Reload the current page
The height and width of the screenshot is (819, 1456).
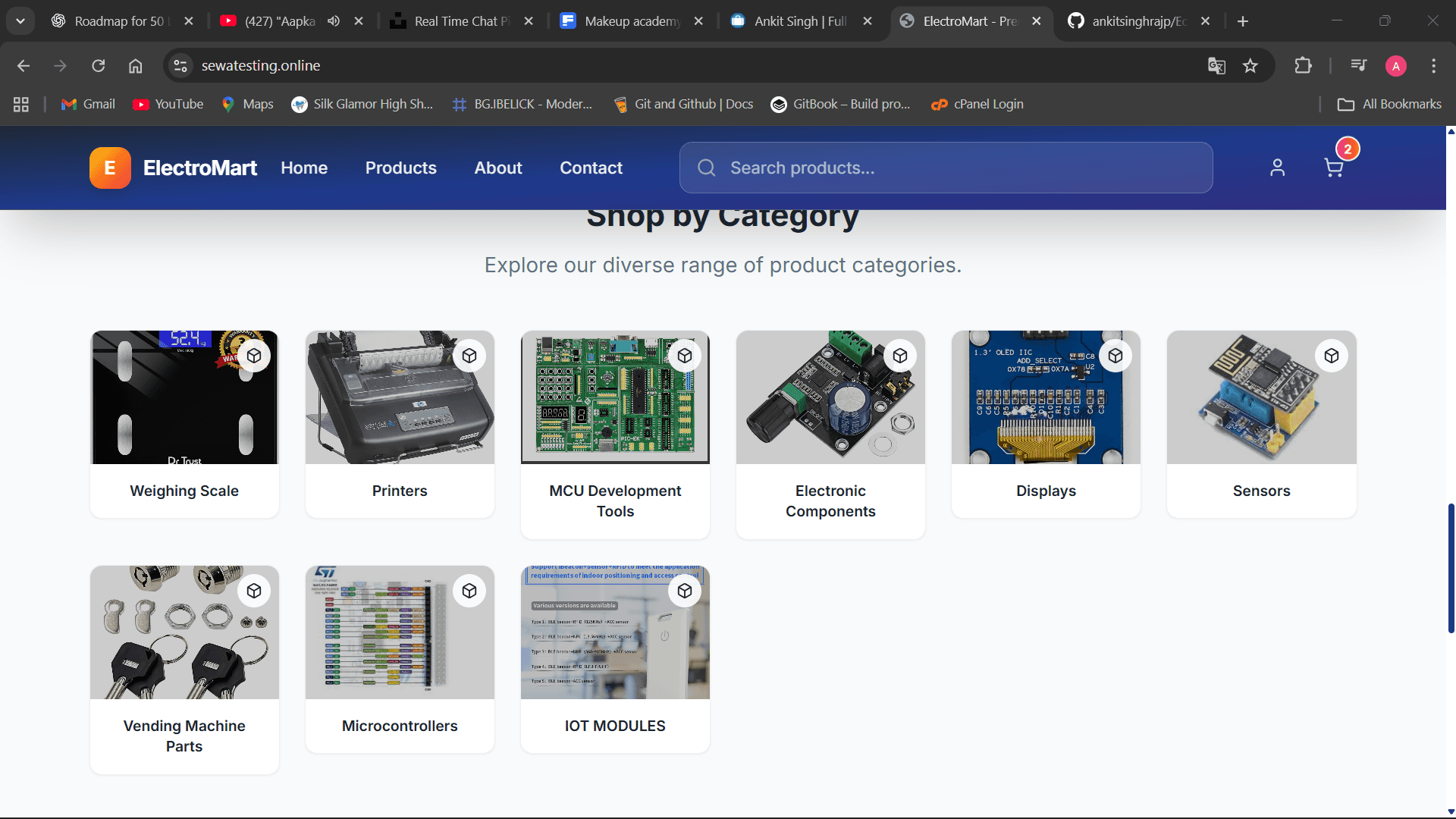(x=99, y=66)
